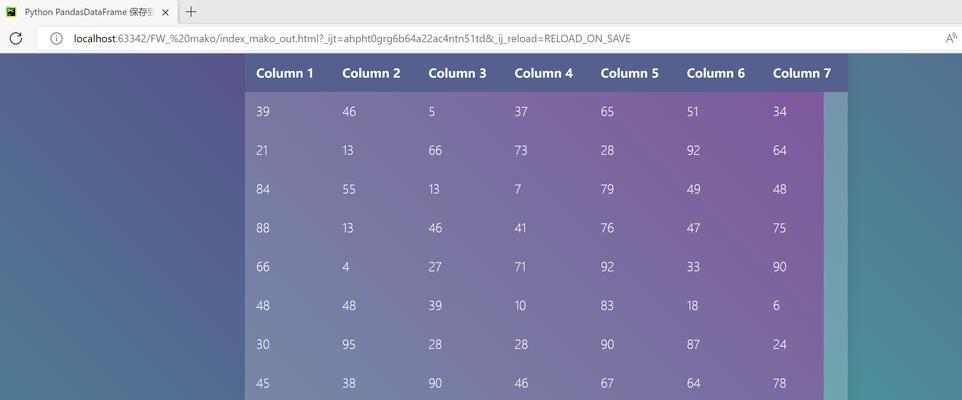Screen dimensions: 962x400
Task: Select cell value 71
Action: point(521,267)
